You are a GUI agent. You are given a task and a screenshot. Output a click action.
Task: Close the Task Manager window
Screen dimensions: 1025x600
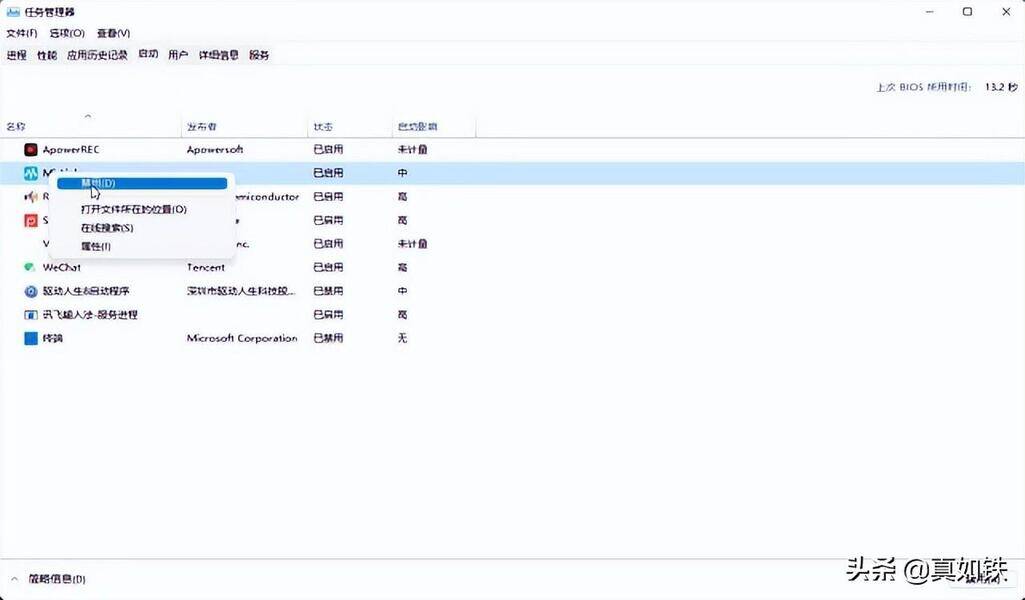(x=1006, y=12)
